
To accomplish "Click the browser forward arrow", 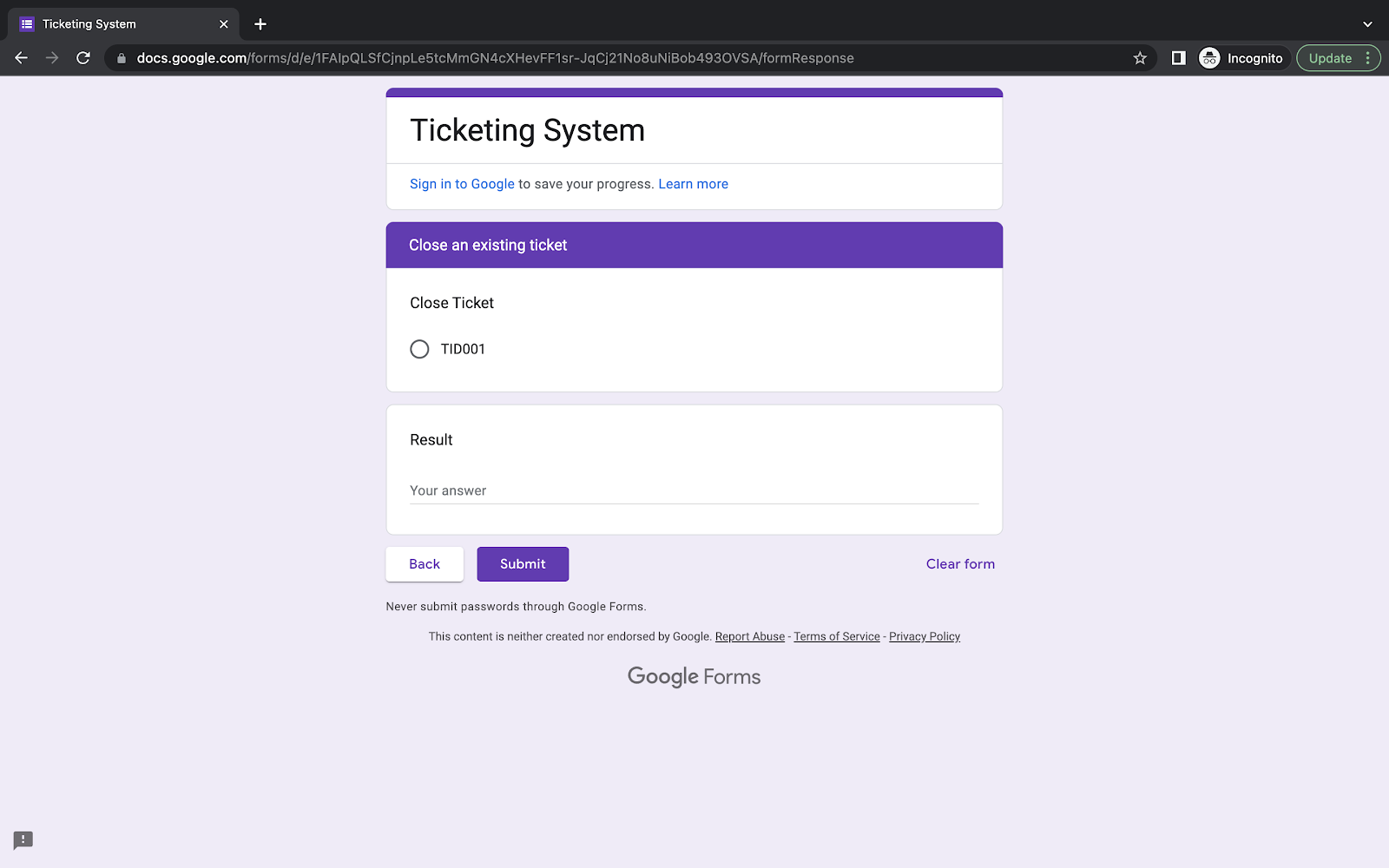I will tap(52, 58).
